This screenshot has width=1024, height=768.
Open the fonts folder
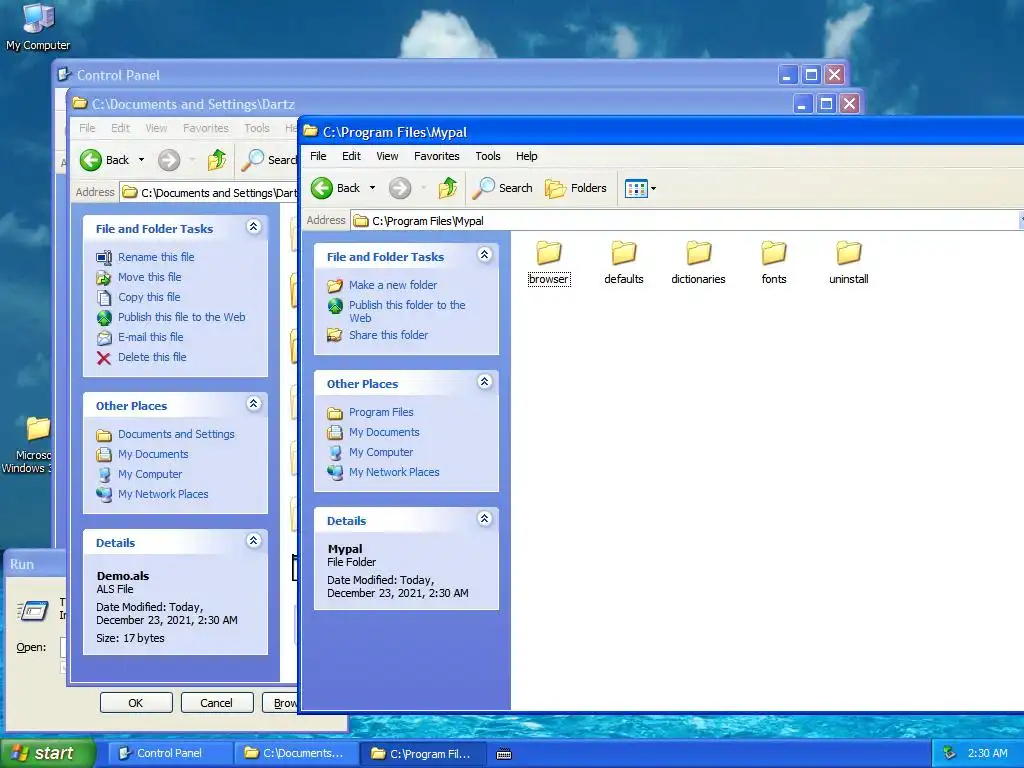[774, 262]
